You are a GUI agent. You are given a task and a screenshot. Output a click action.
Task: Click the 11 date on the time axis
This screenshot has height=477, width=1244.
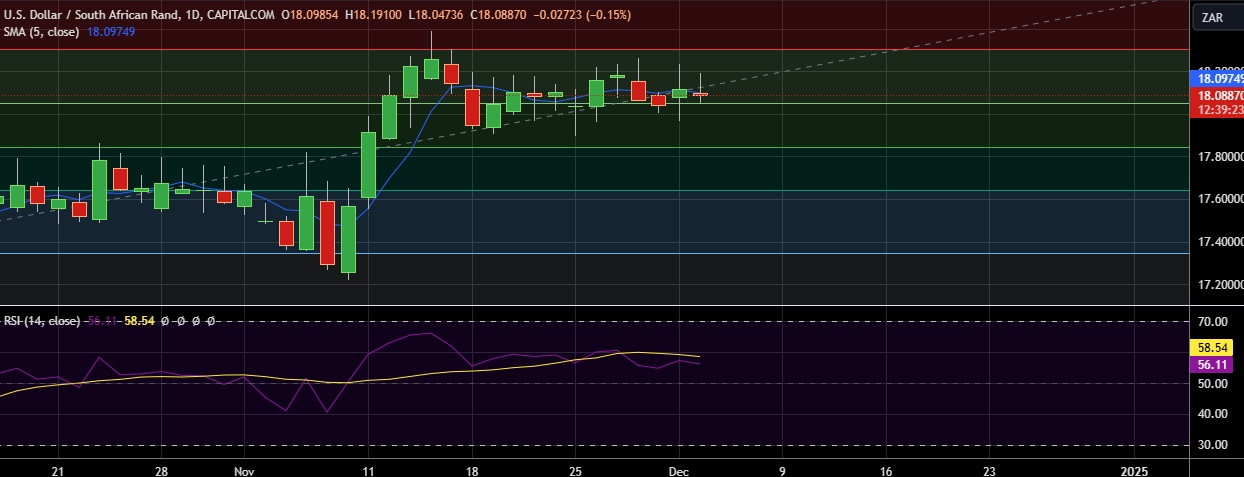tap(368, 469)
